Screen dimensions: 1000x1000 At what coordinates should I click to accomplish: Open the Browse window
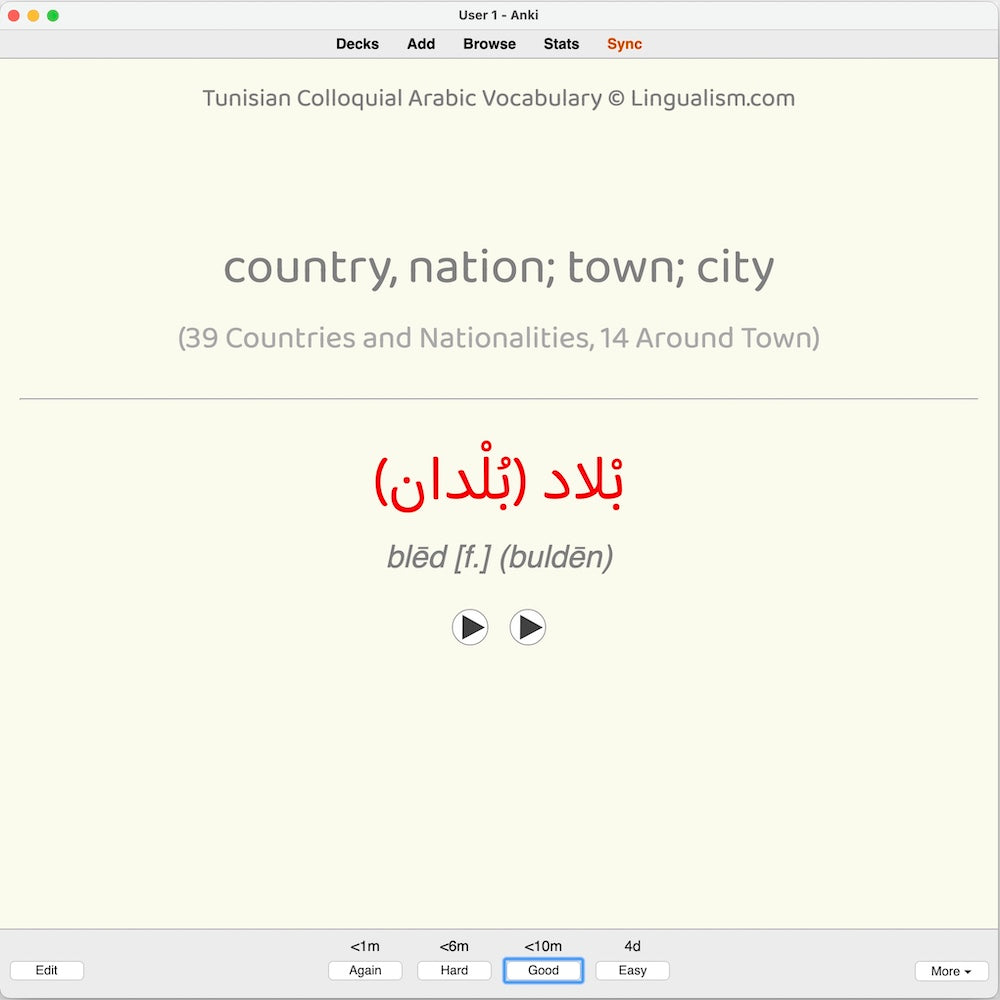point(489,44)
